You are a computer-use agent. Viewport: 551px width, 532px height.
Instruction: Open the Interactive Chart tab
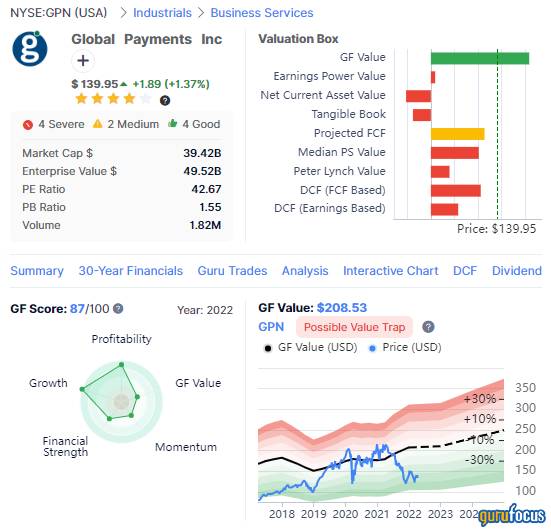pyautogui.click(x=391, y=271)
